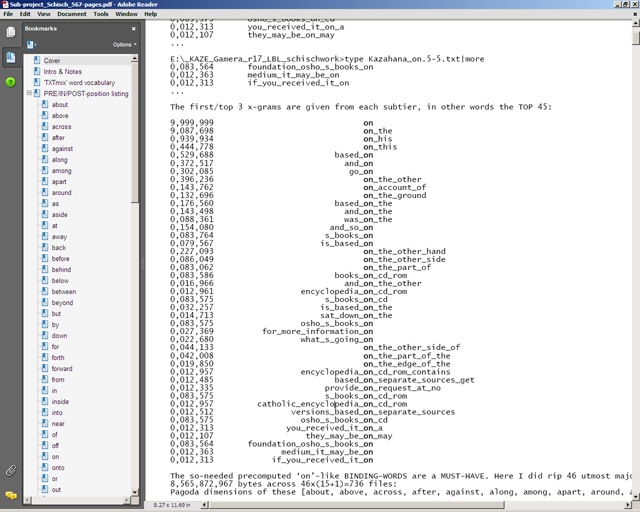Open the Window menu
640x512 pixels.
coord(127,14)
